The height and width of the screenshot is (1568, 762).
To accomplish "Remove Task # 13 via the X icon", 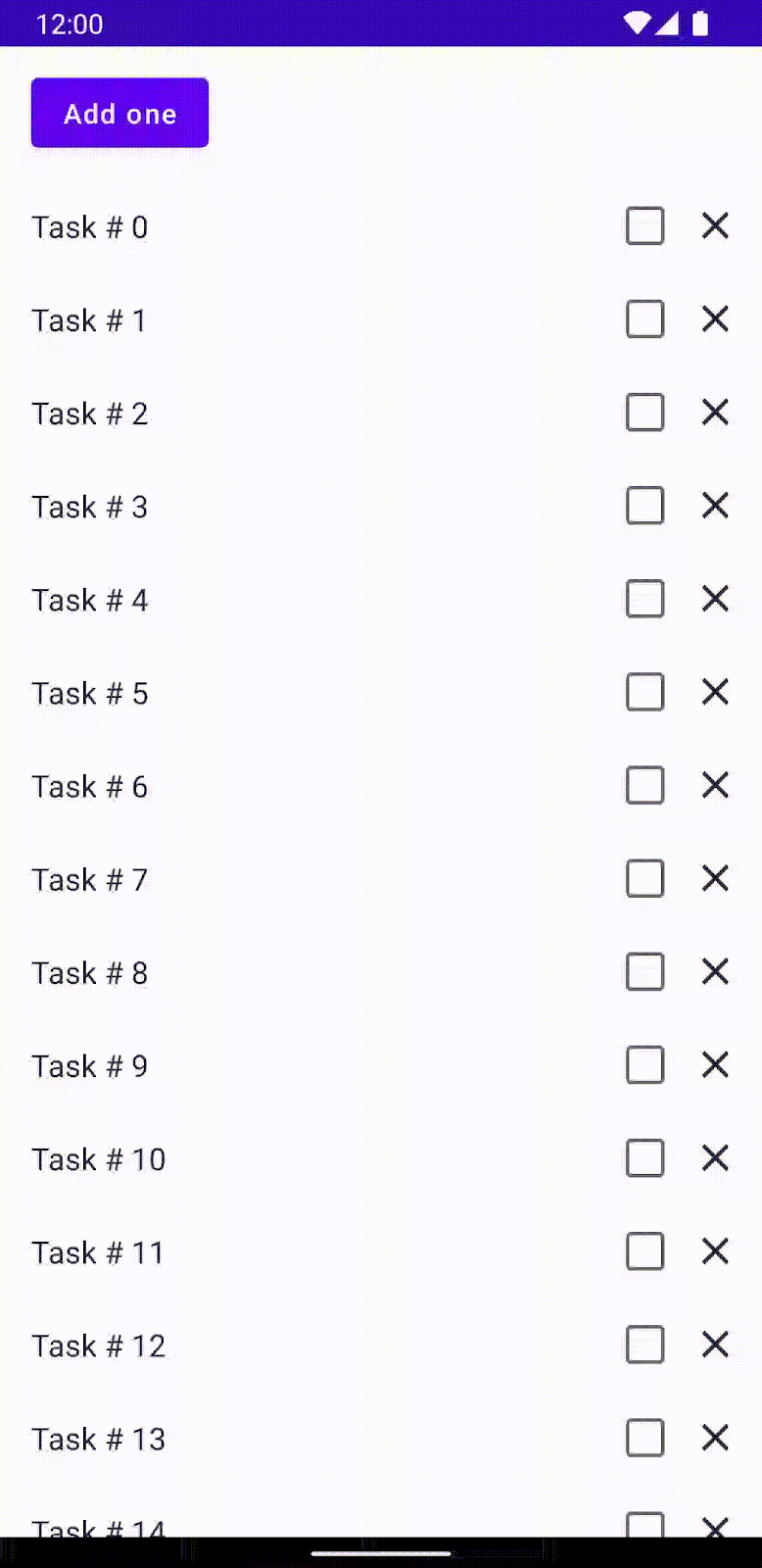I will 715,1438.
